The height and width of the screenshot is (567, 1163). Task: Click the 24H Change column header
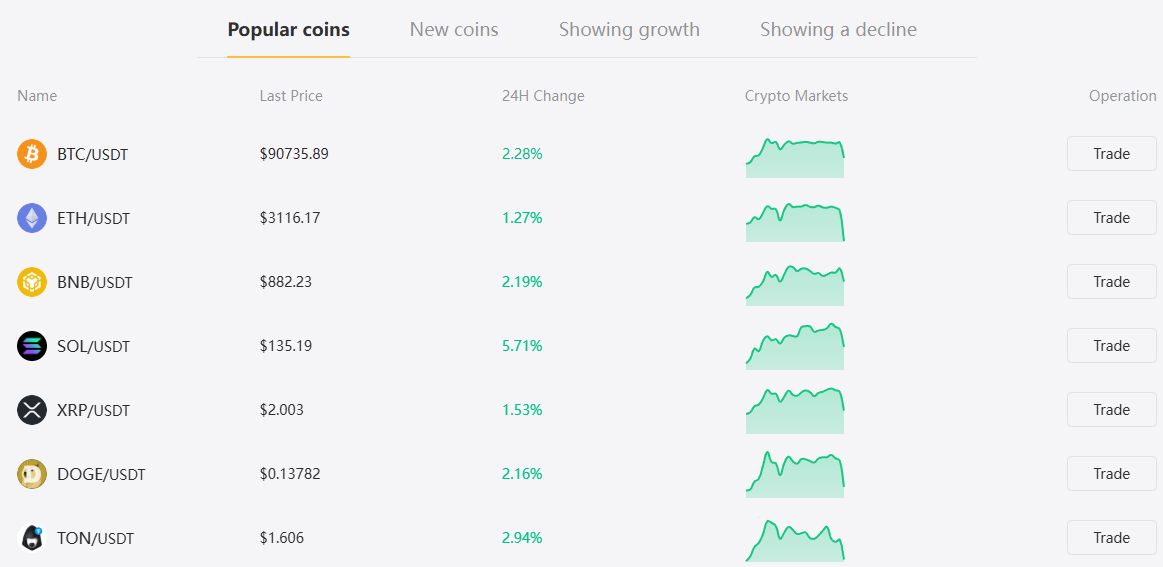[x=543, y=96]
